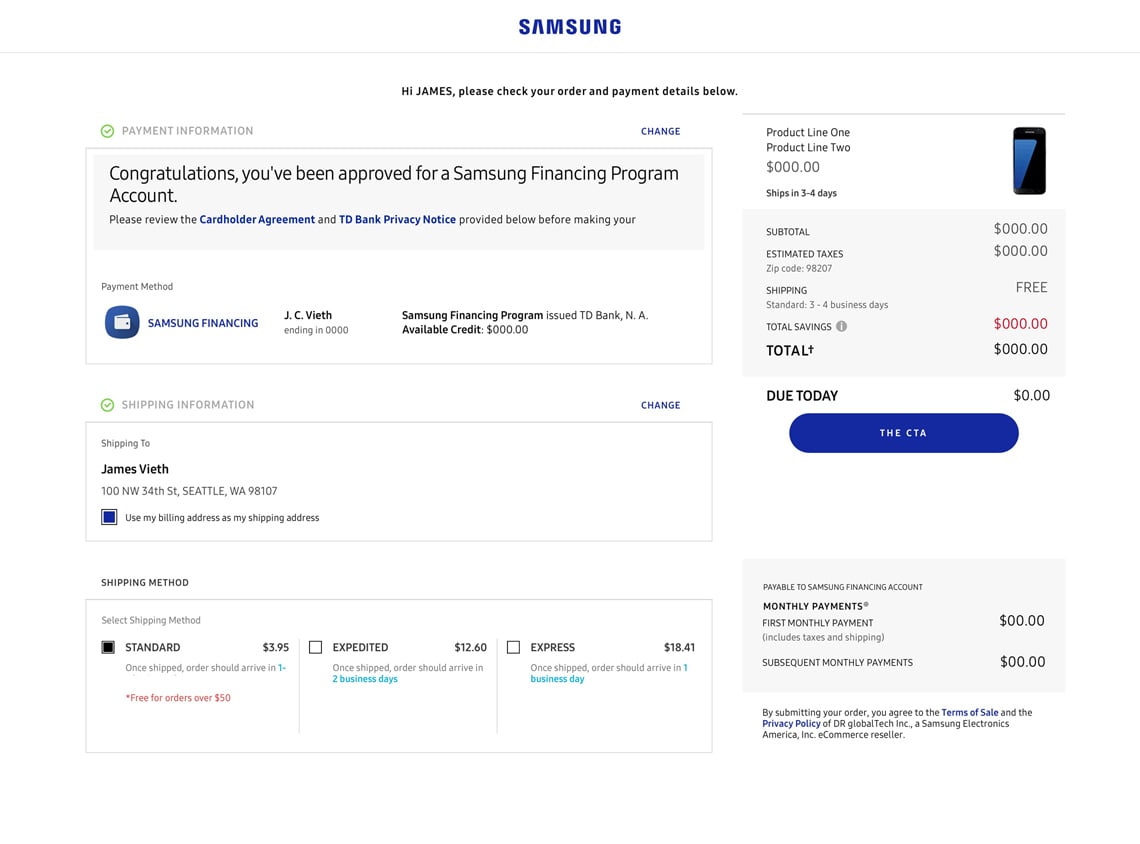This screenshot has width=1140, height=844.
Task: Toggle use billing address as shipping checkbox
Action: click(109, 517)
